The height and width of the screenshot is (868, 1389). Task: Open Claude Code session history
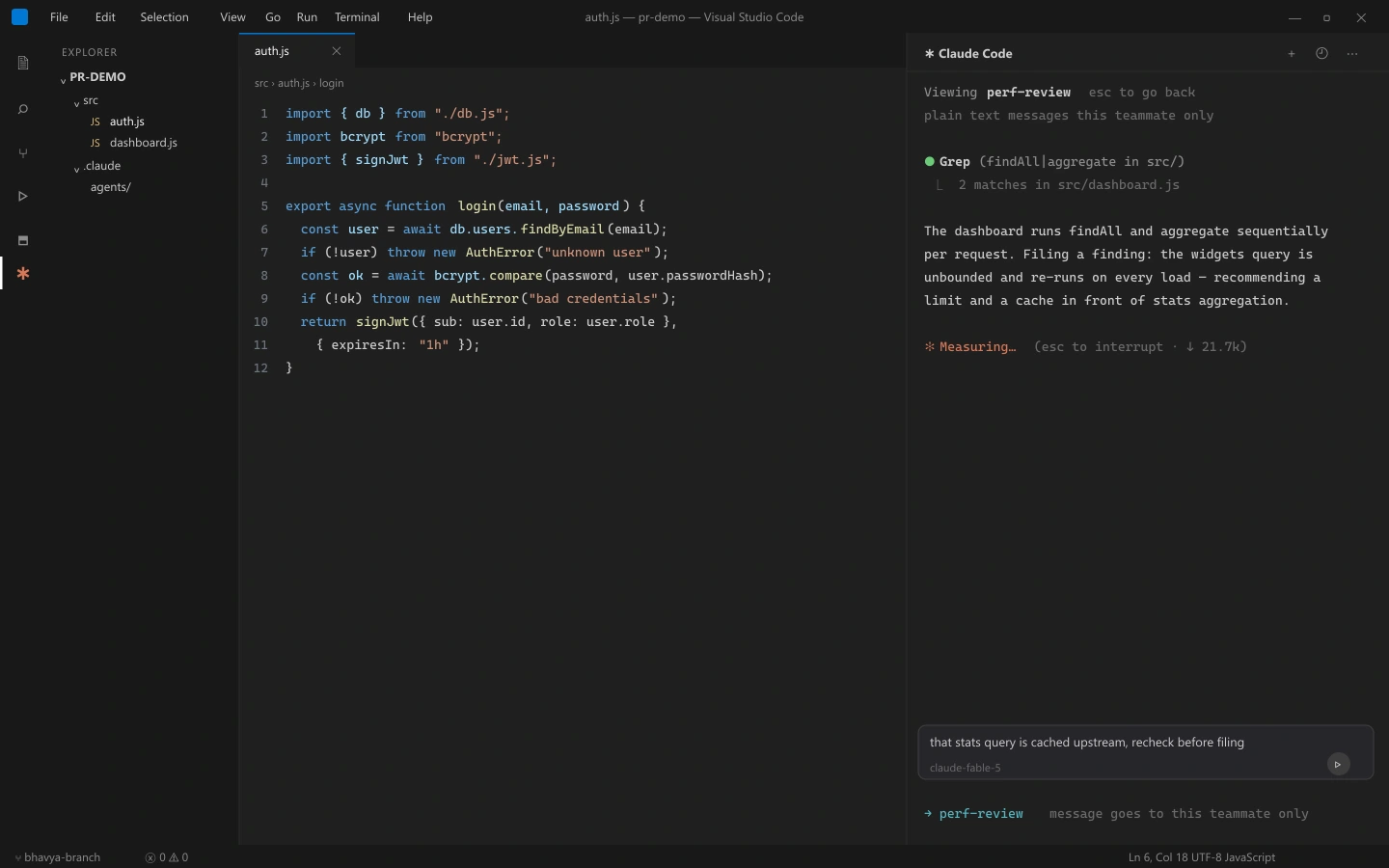tap(1322, 54)
